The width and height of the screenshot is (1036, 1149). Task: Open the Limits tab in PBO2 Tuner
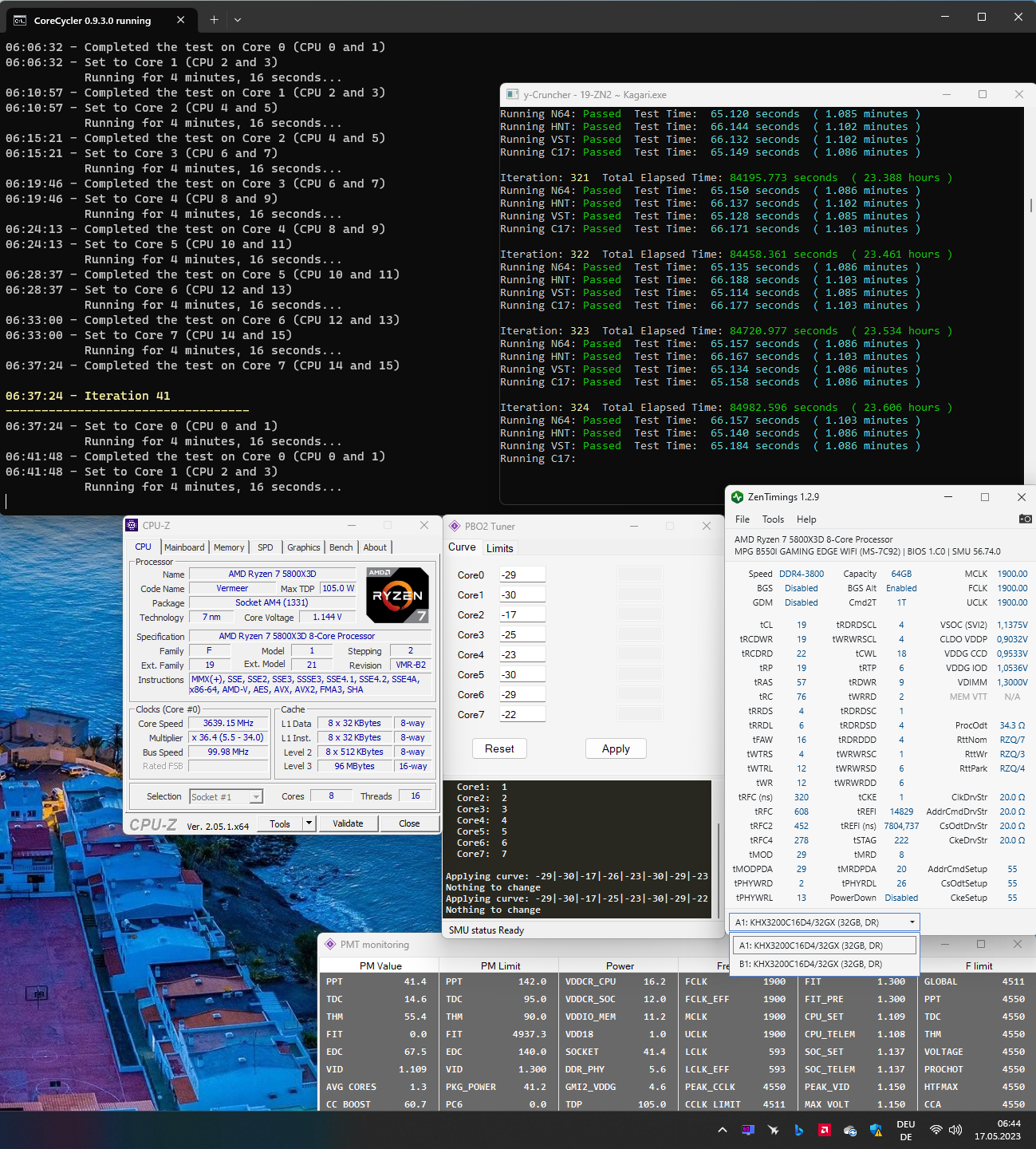pos(500,548)
